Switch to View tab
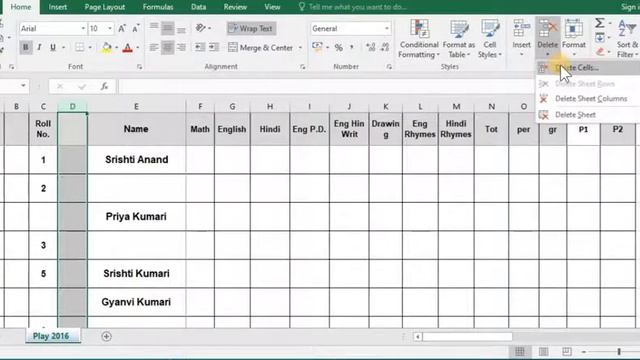Viewport: 640px width, 360px height. 272,7
